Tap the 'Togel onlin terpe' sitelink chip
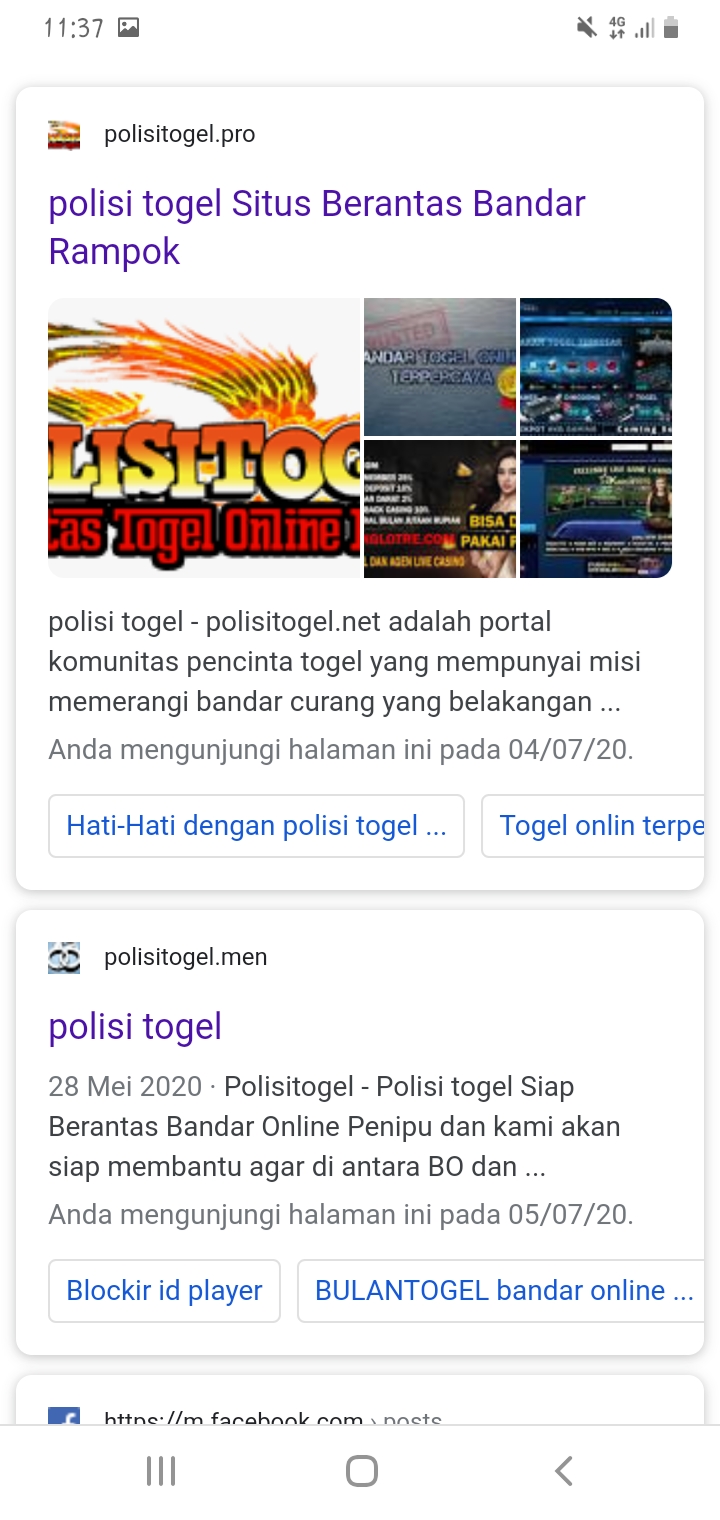Image resolution: width=720 pixels, height=1520 pixels. pyautogui.click(x=593, y=826)
